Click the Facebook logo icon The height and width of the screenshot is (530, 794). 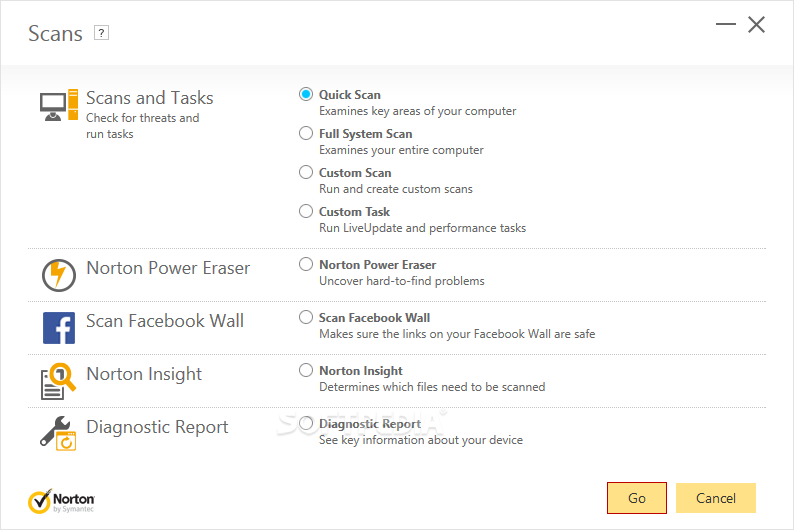click(x=59, y=328)
